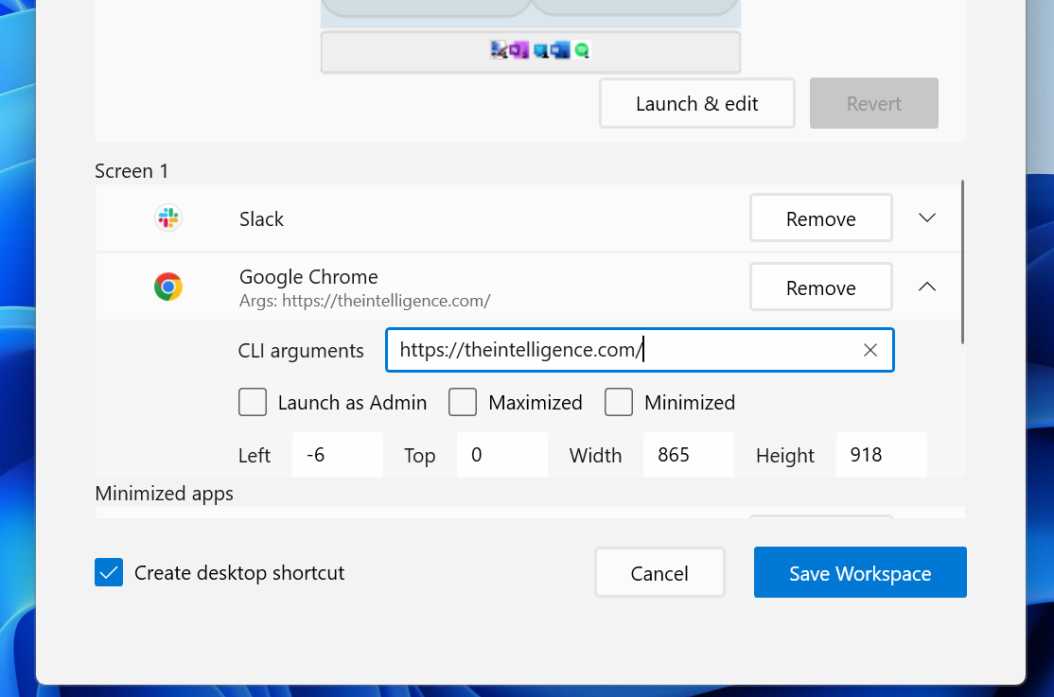Expand the Slack entry details
The image size is (1054, 697).
coord(927,217)
